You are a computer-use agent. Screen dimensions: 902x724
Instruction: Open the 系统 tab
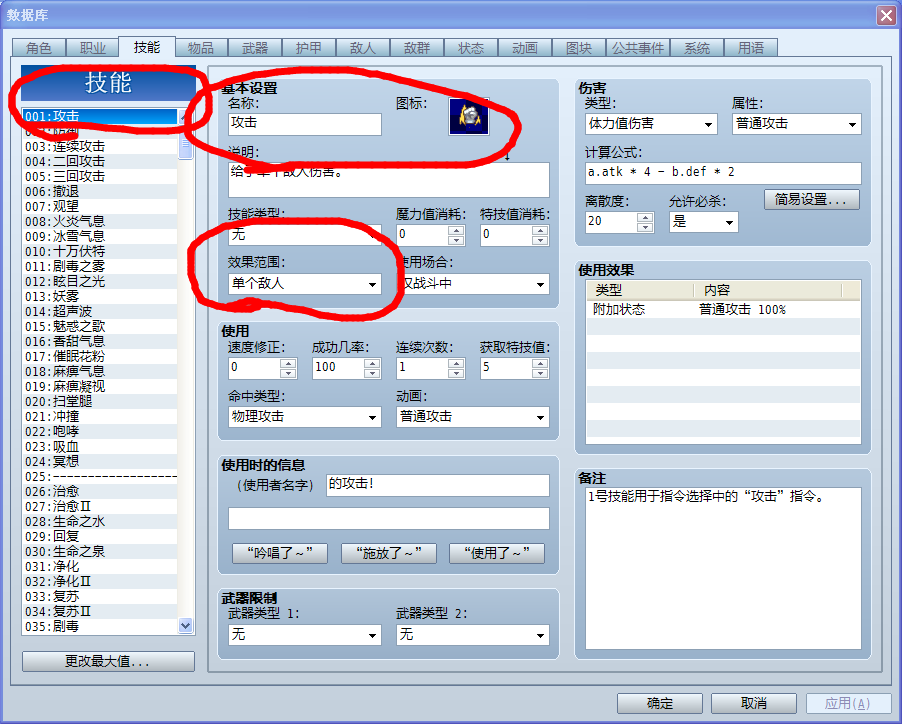coord(697,48)
